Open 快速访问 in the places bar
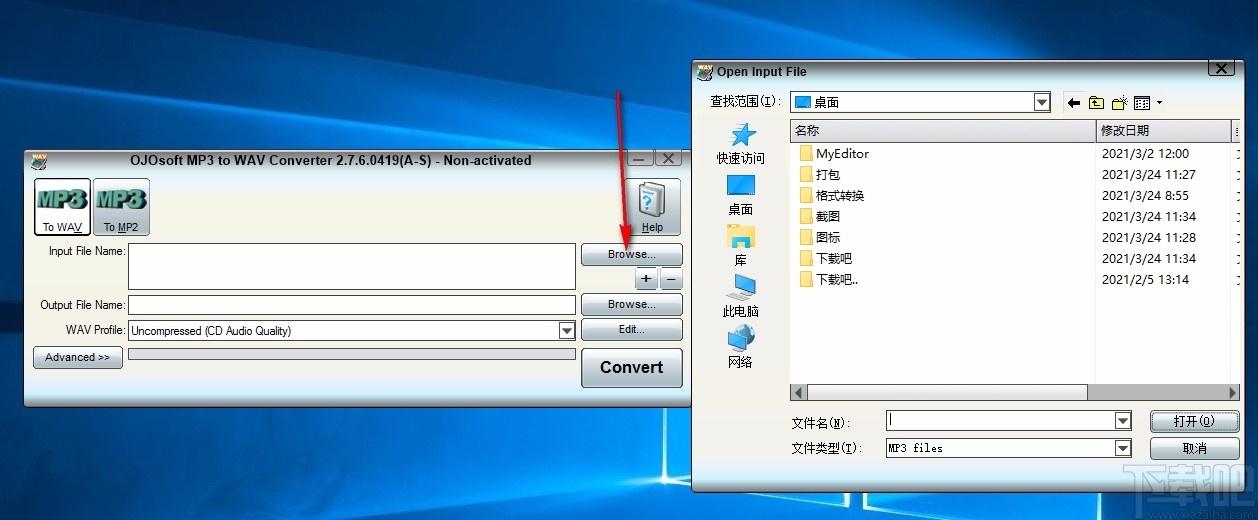1258x520 pixels. coord(740,144)
